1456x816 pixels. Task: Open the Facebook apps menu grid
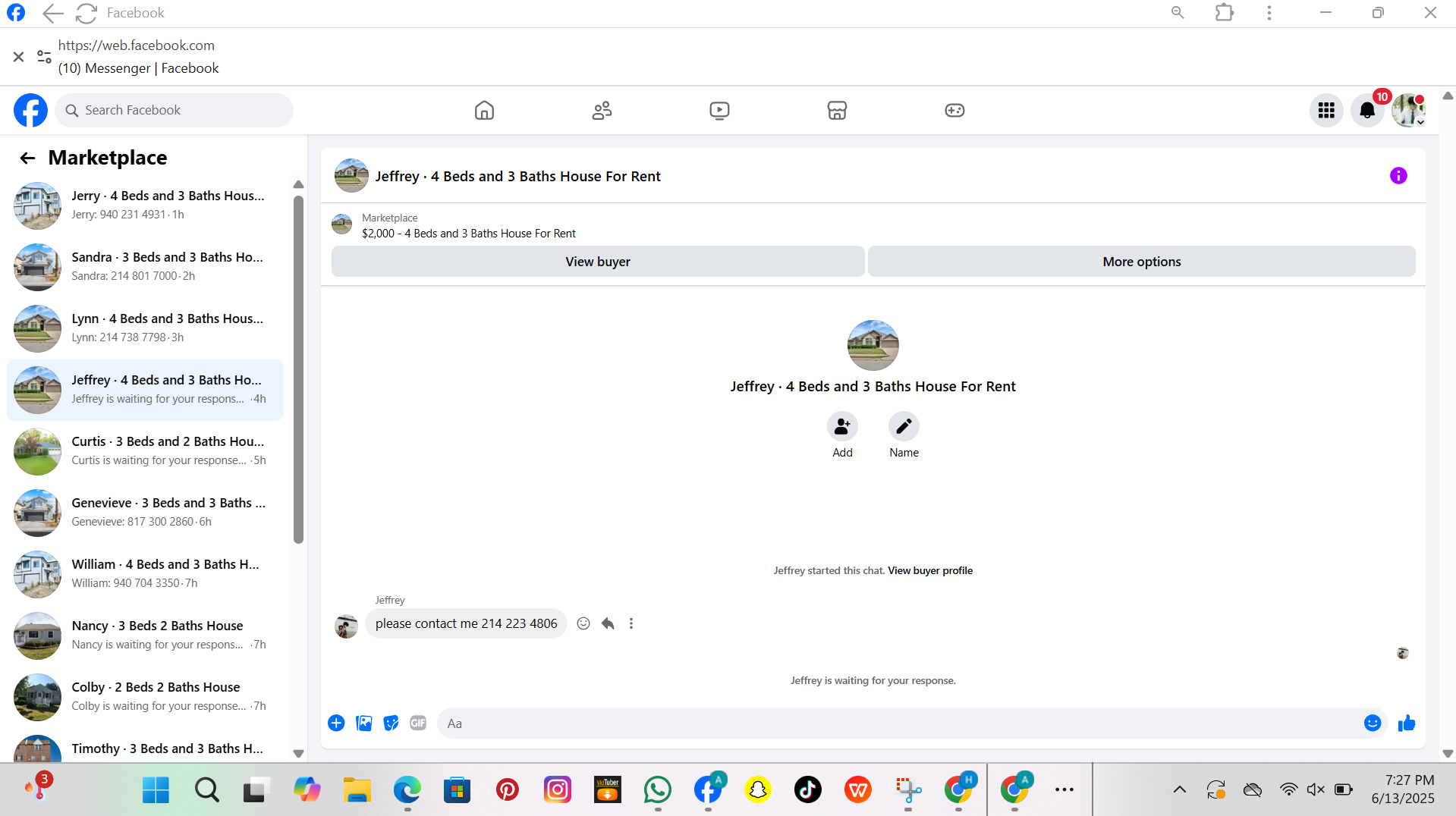coord(1326,111)
